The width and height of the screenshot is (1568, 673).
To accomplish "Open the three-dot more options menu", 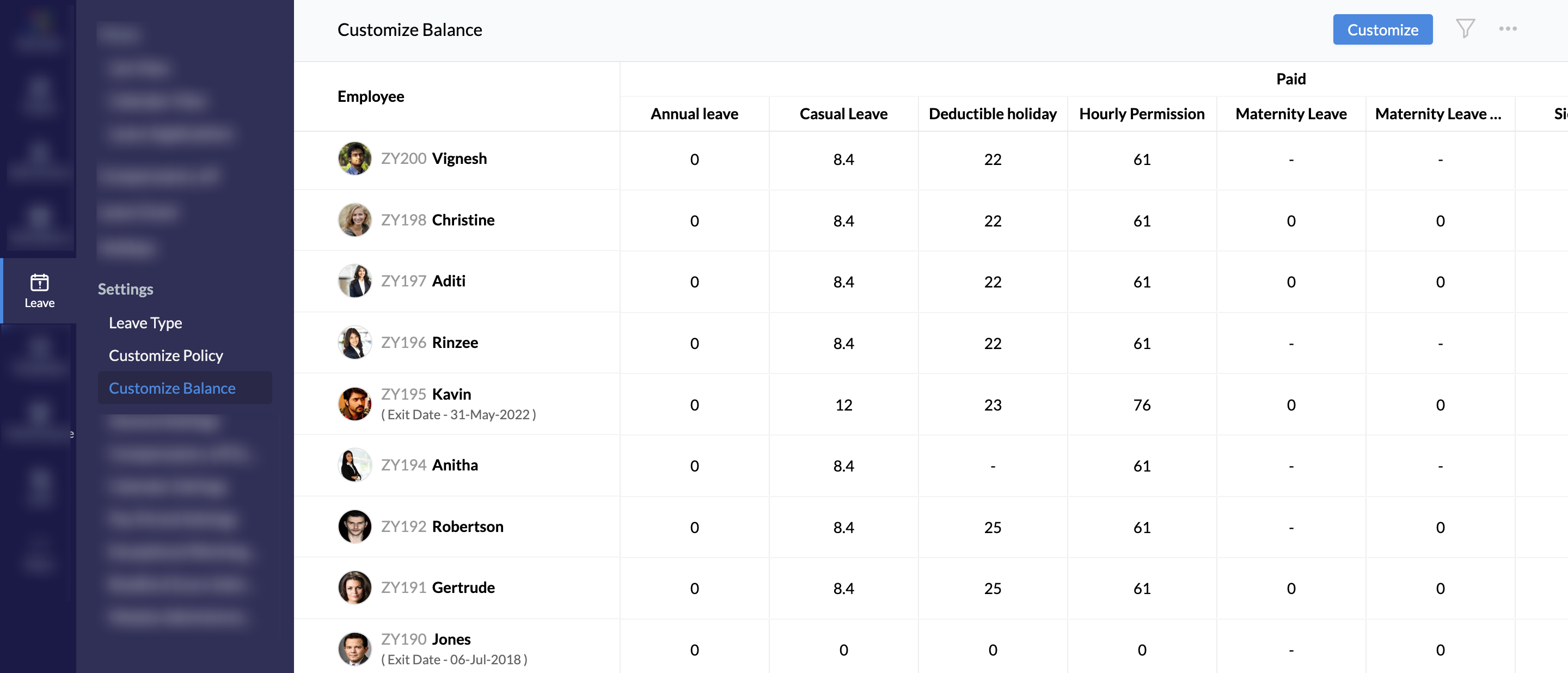I will tap(1507, 29).
